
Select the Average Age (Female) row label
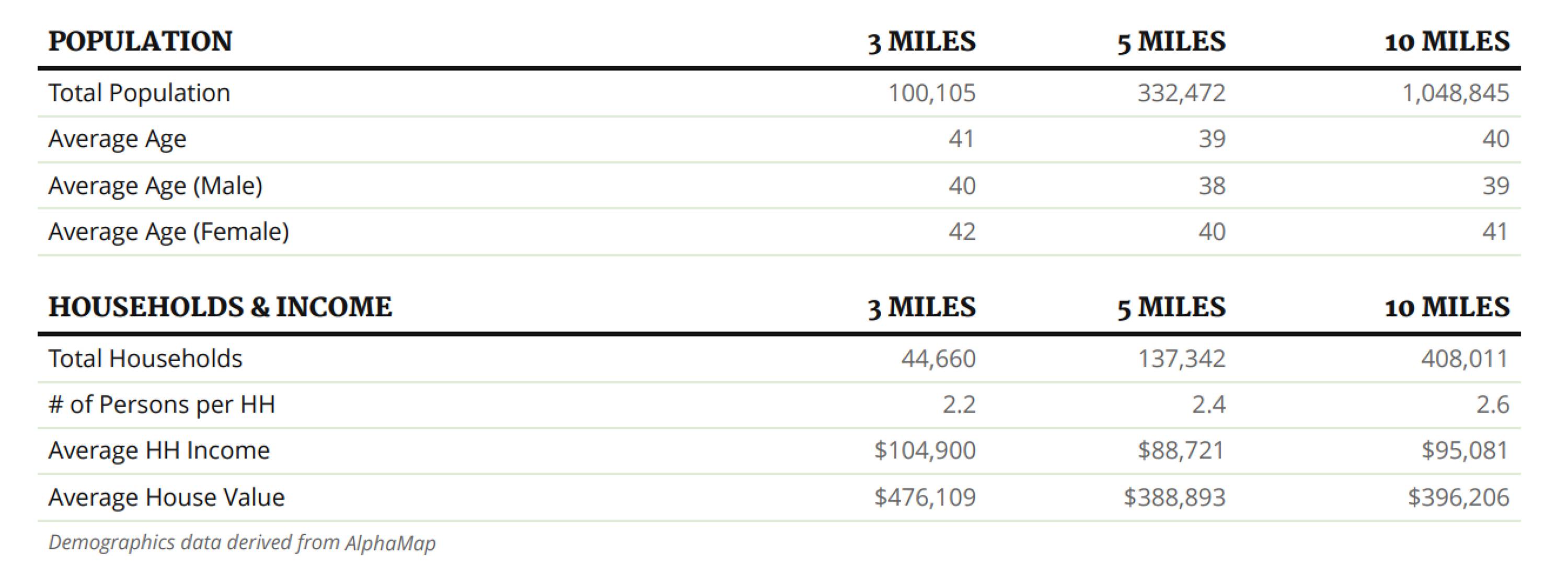169,232
